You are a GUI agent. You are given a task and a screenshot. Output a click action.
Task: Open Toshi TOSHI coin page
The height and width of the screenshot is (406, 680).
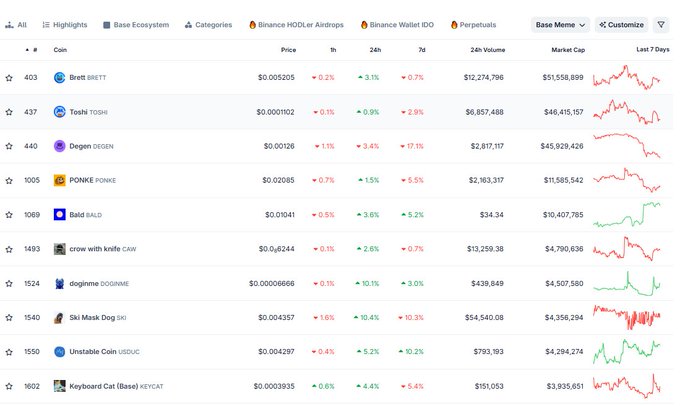point(88,112)
